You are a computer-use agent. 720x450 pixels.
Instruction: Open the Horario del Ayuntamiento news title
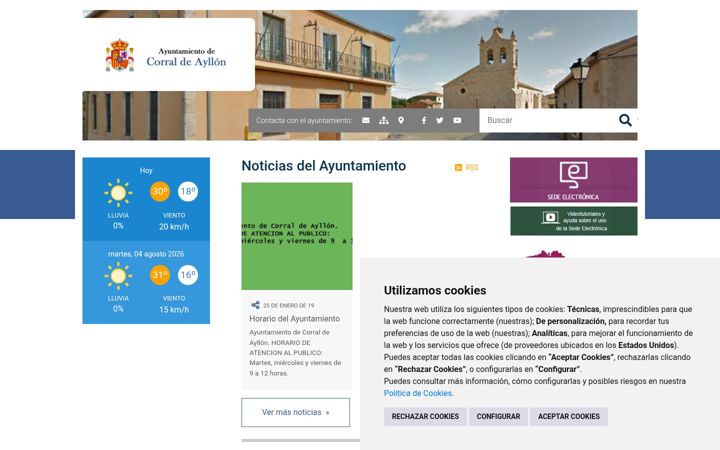(x=295, y=319)
